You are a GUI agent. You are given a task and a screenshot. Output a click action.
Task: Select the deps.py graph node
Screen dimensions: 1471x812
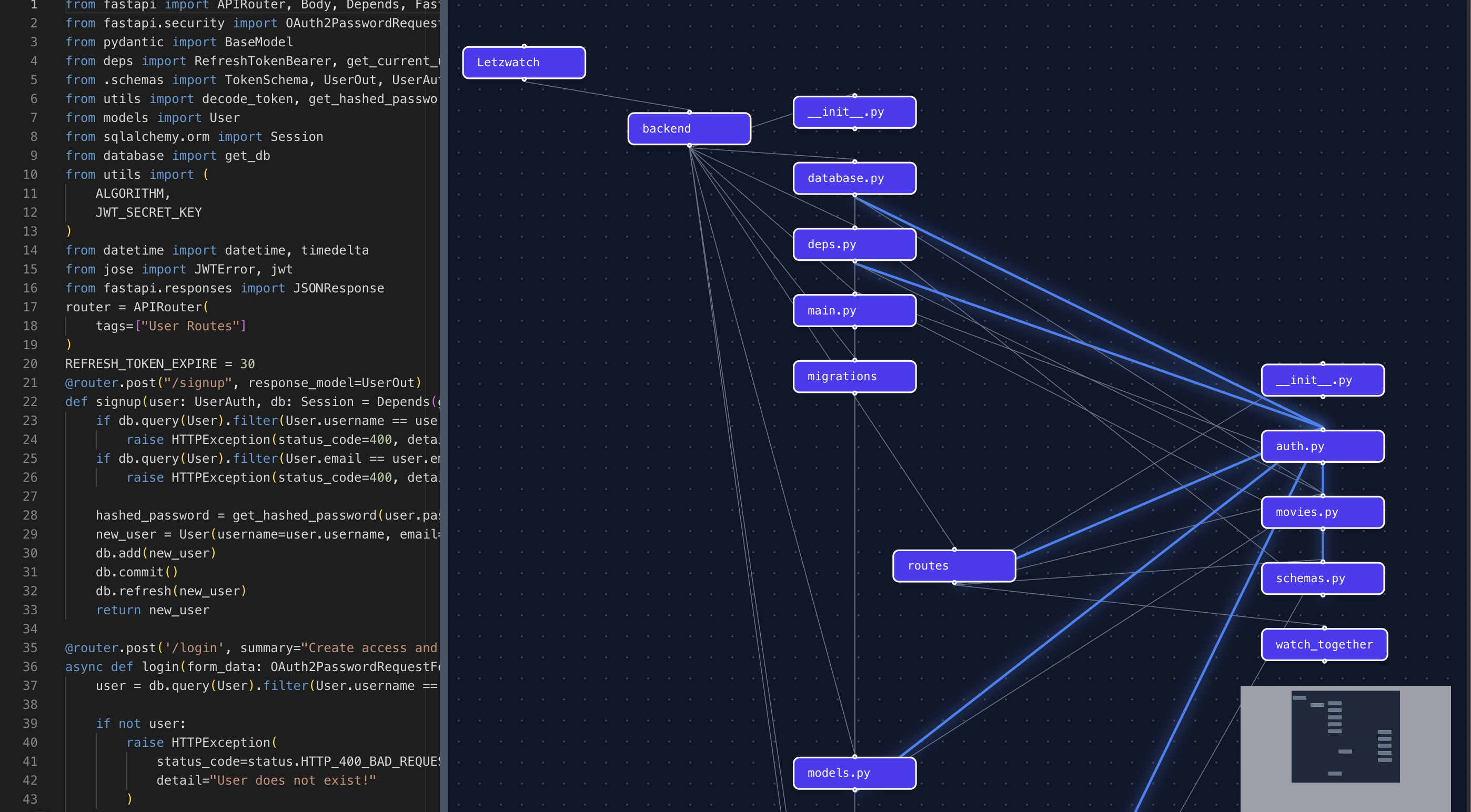pyautogui.click(x=854, y=245)
